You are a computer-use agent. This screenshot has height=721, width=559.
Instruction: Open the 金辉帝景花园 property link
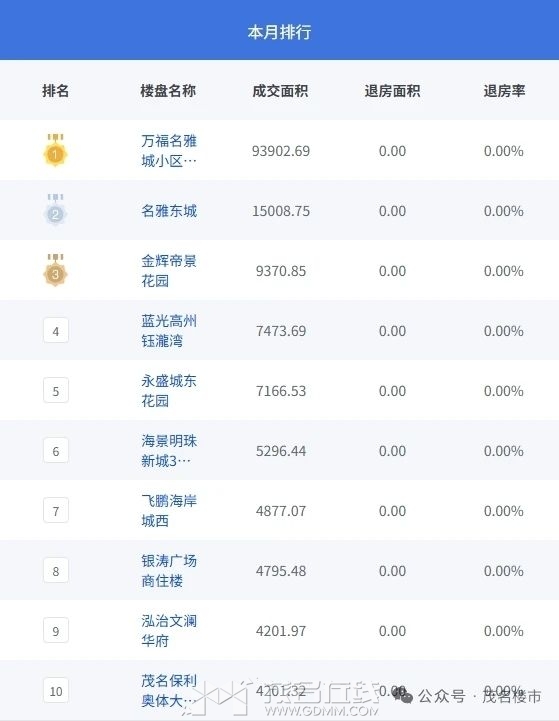(169, 270)
